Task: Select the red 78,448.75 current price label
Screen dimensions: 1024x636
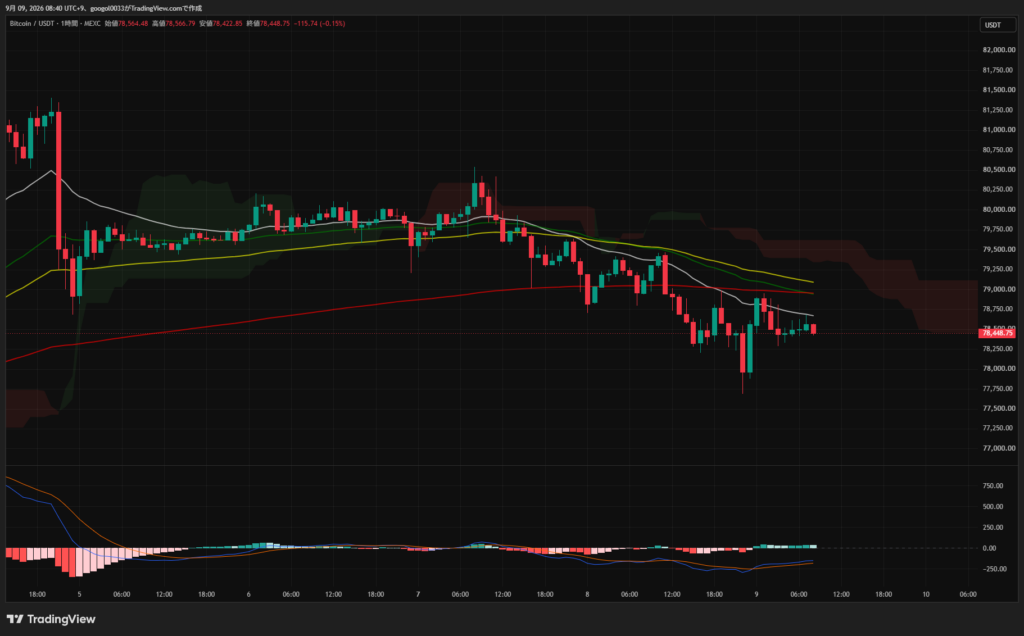Action: pyautogui.click(x=997, y=333)
